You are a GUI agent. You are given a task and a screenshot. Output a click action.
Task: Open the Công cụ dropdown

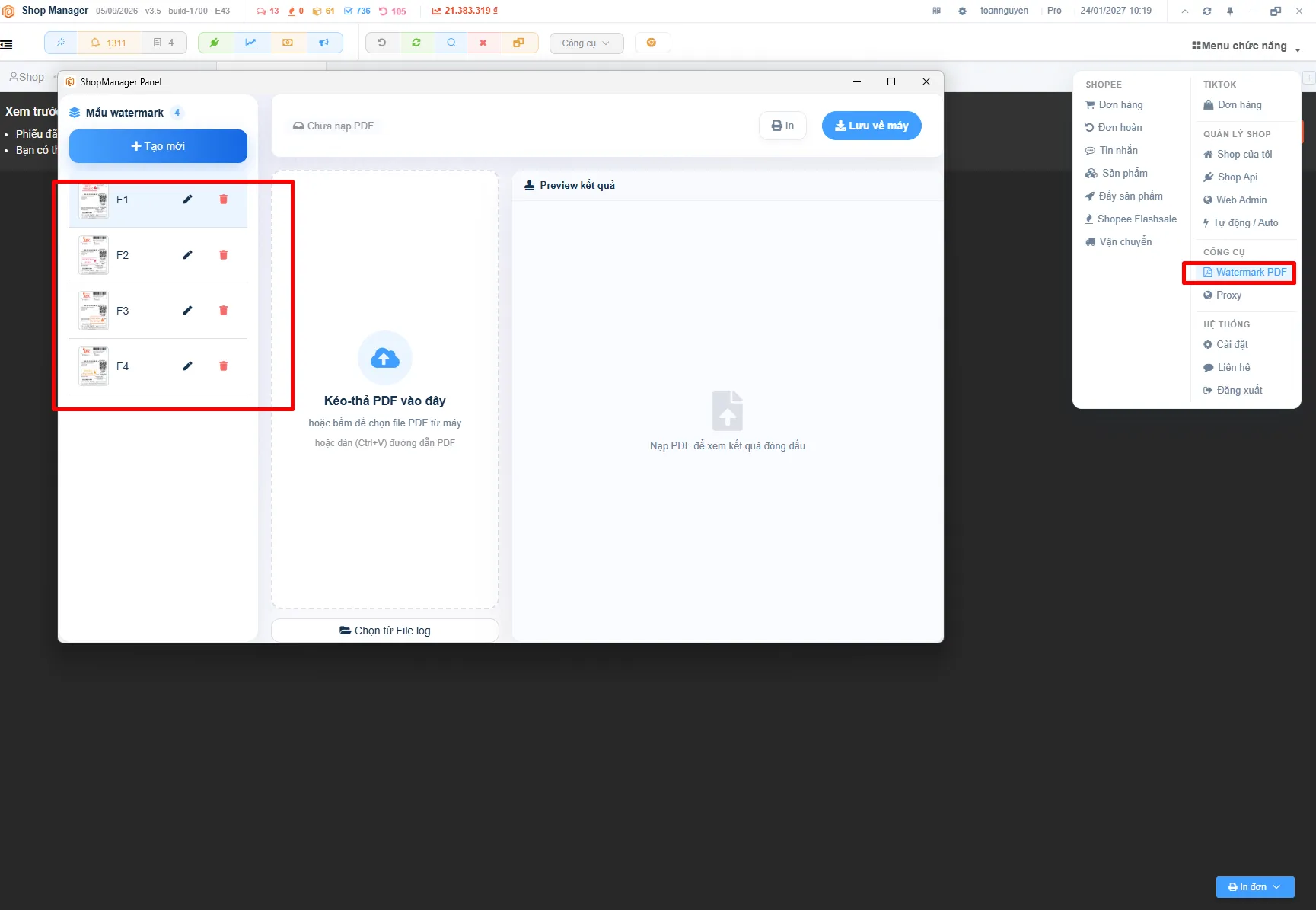click(x=586, y=43)
